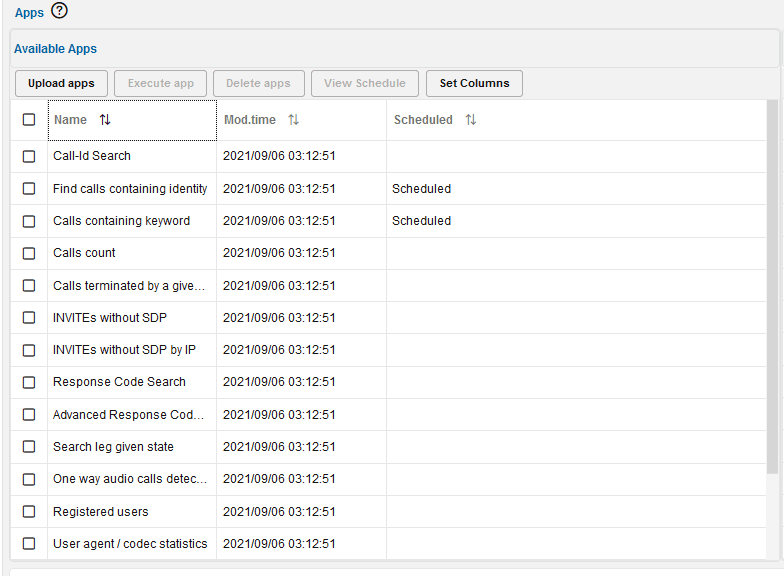Click the Execute app button
784x576 pixels.
(x=160, y=84)
